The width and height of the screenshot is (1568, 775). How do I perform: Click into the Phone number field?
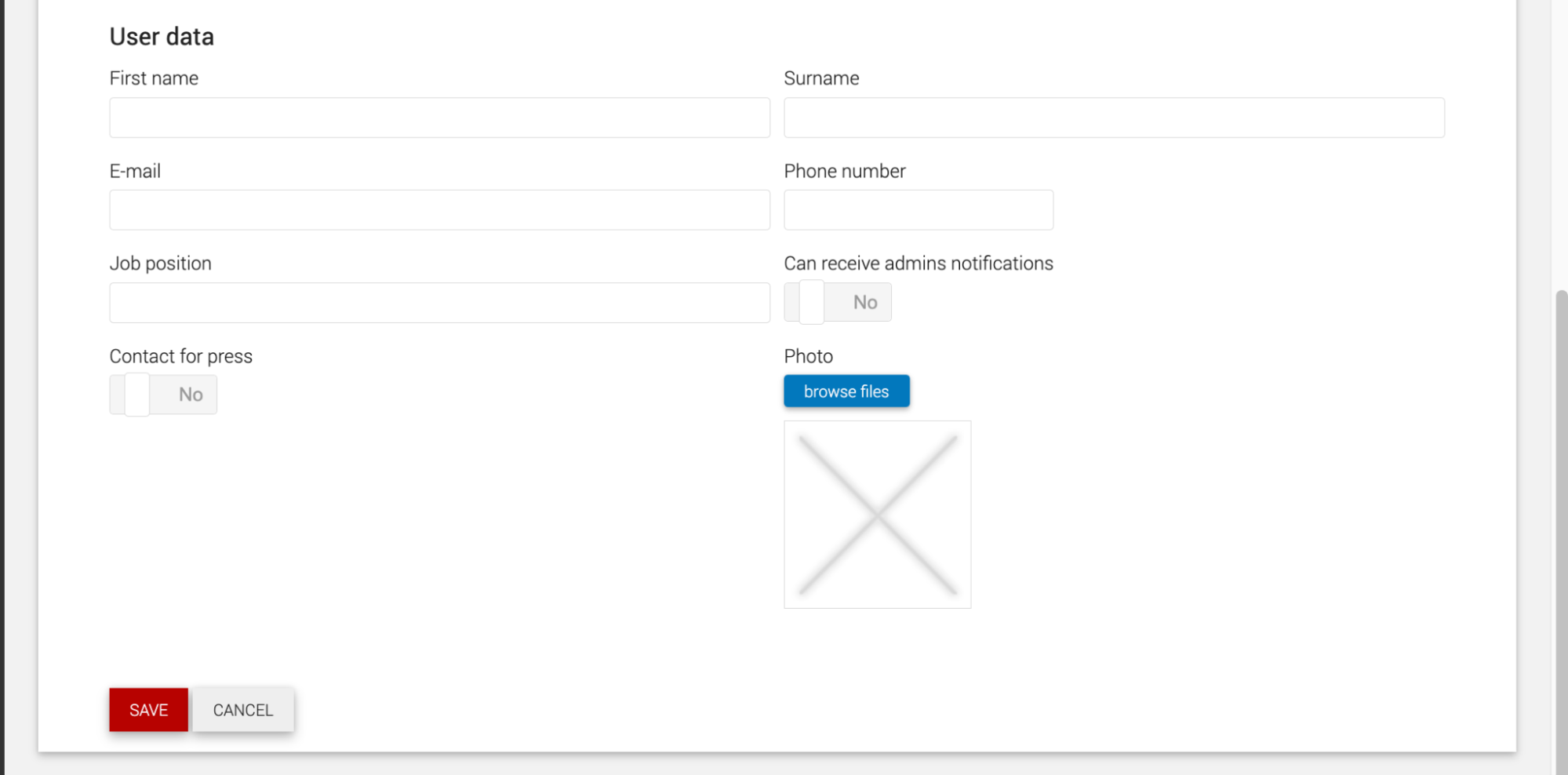pyautogui.click(x=919, y=209)
